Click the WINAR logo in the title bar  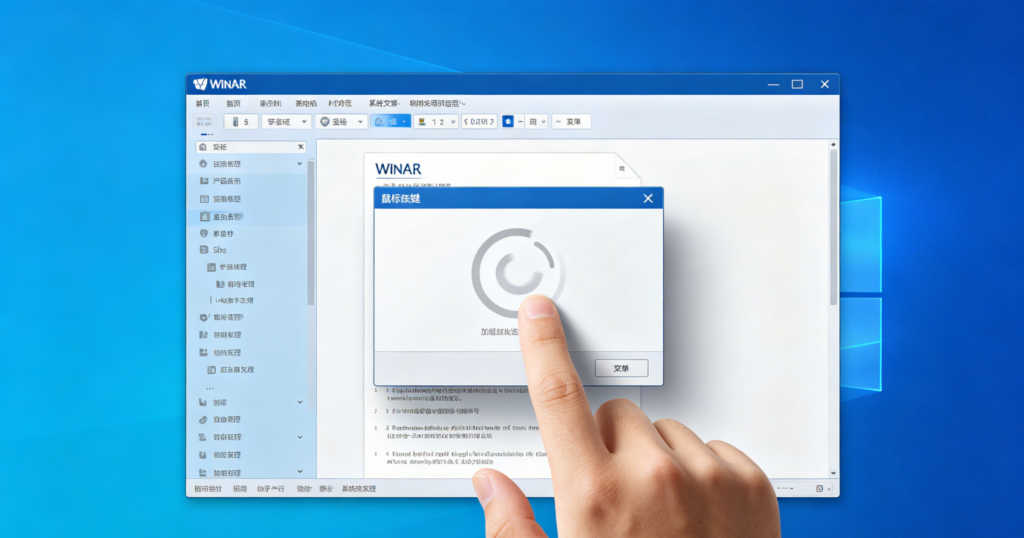pos(220,84)
